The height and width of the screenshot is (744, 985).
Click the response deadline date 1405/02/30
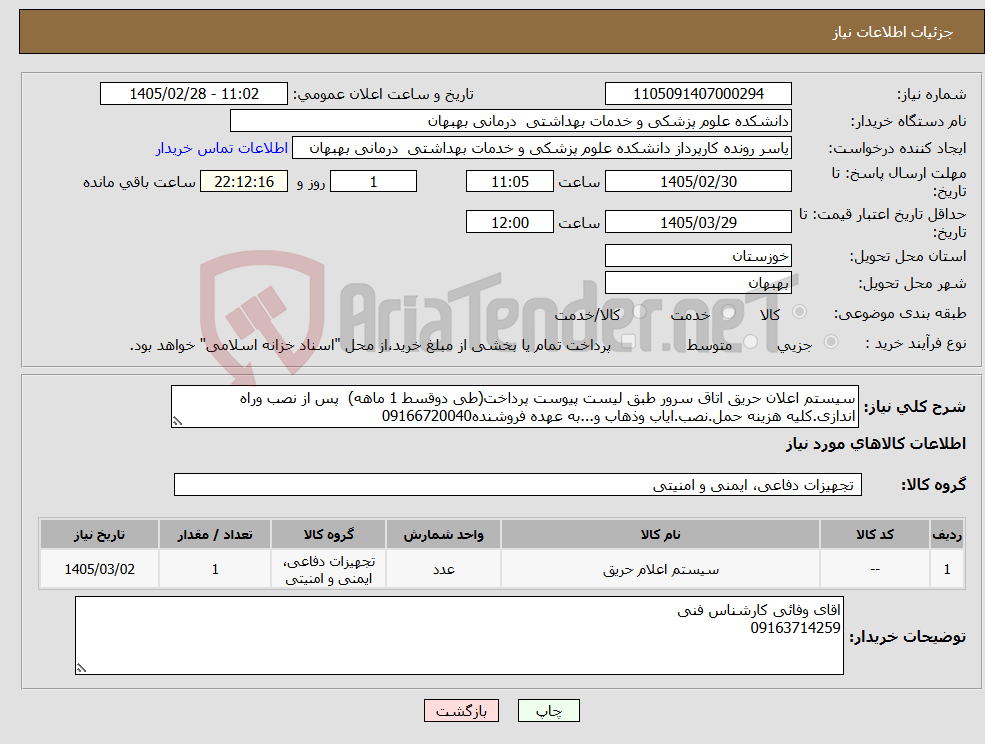point(698,182)
